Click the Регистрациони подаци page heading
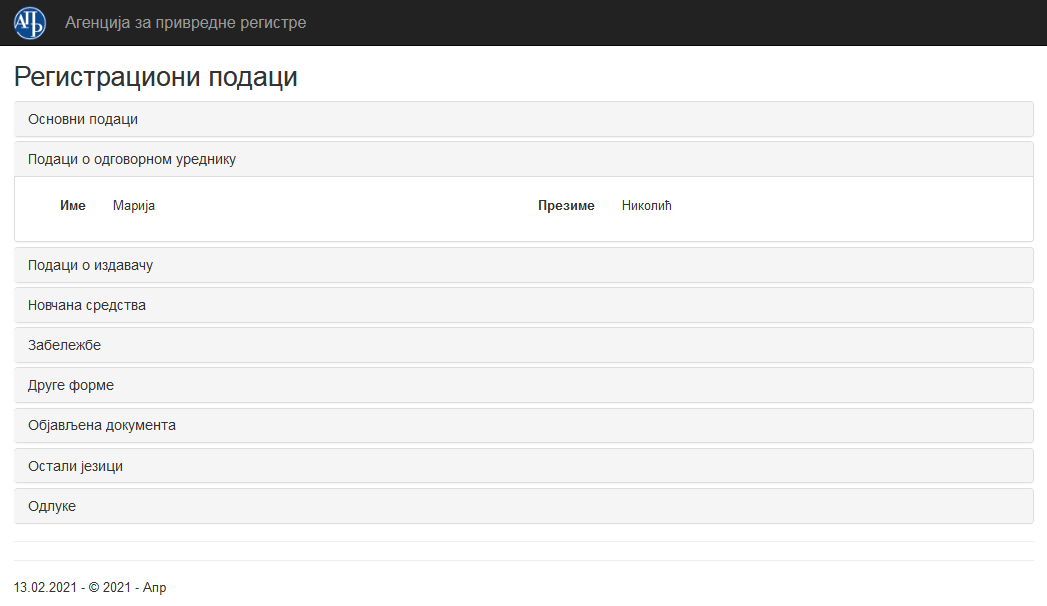This screenshot has height=606, width=1047. click(156, 77)
